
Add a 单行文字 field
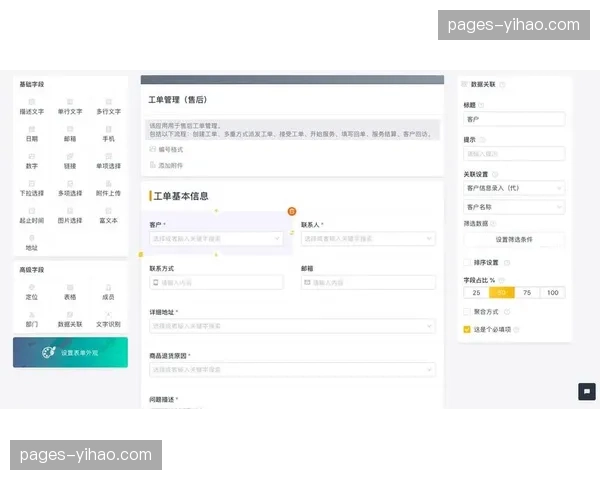click(70, 107)
